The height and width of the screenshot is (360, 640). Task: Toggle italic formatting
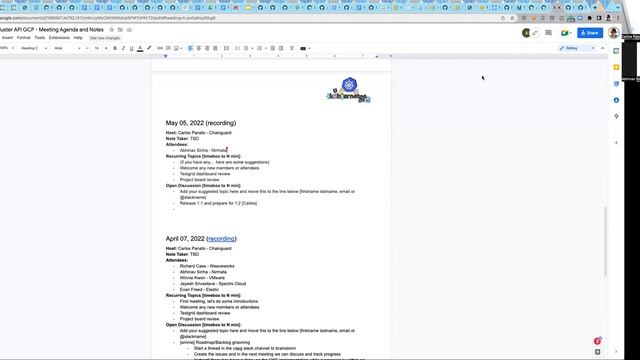pos(123,48)
